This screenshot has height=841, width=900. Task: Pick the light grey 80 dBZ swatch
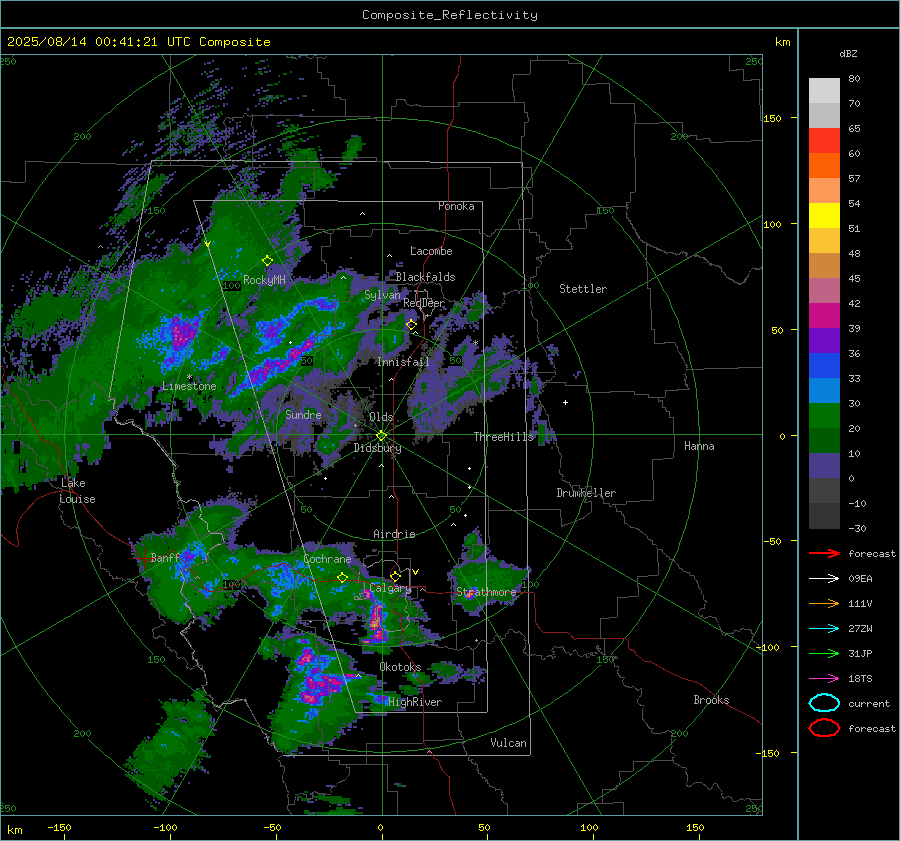[x=824, y=90]
